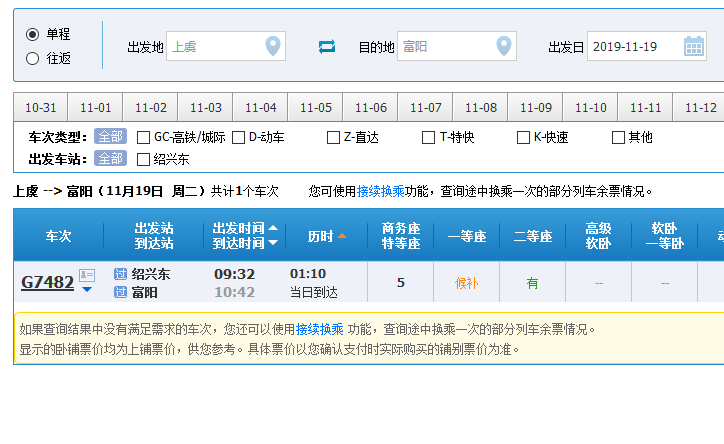Click the 到达时间 header label
Image resolution: width=724 pixels, height=444 pixels.
[x=238, y=243]
